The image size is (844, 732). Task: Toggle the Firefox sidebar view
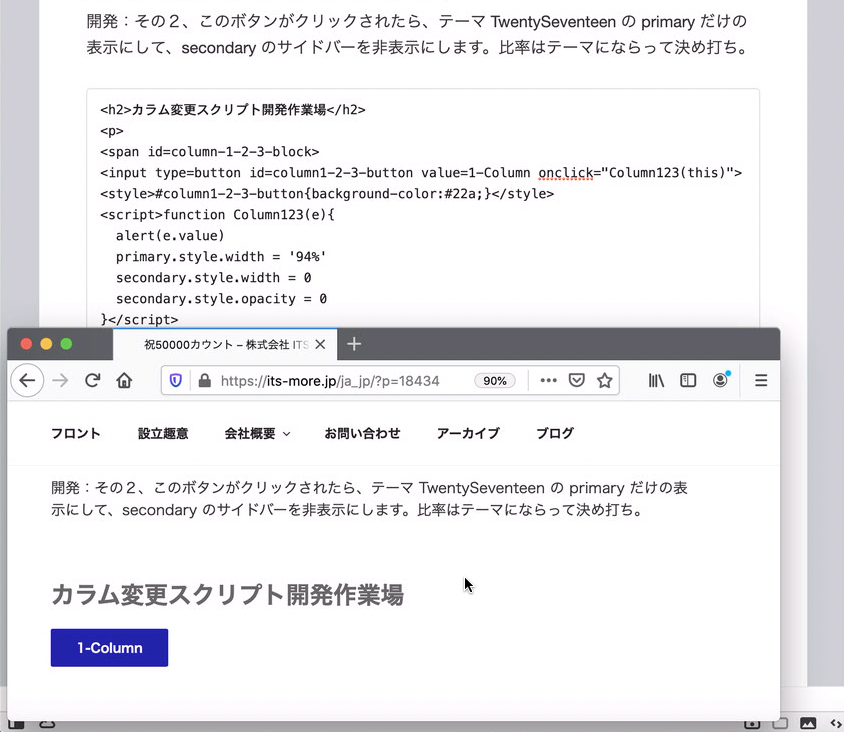(688, 381)
